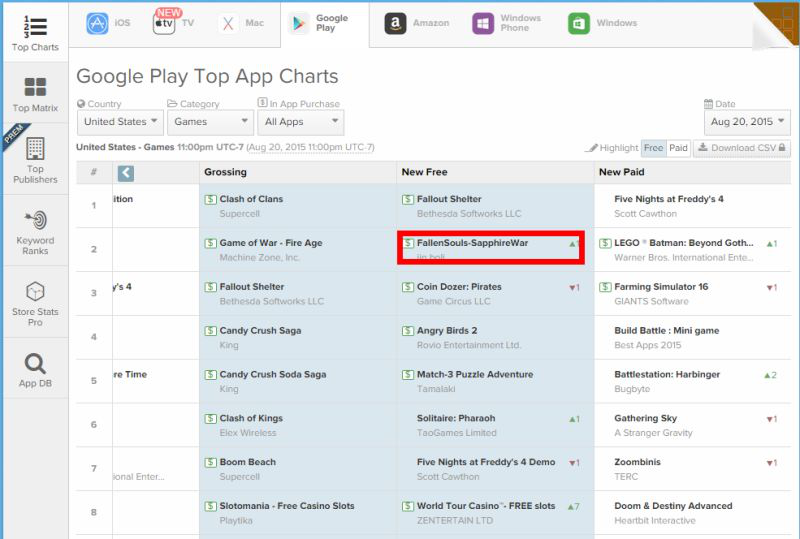Click in-app purchase icon beside Game of War

(x=210, y=243)
